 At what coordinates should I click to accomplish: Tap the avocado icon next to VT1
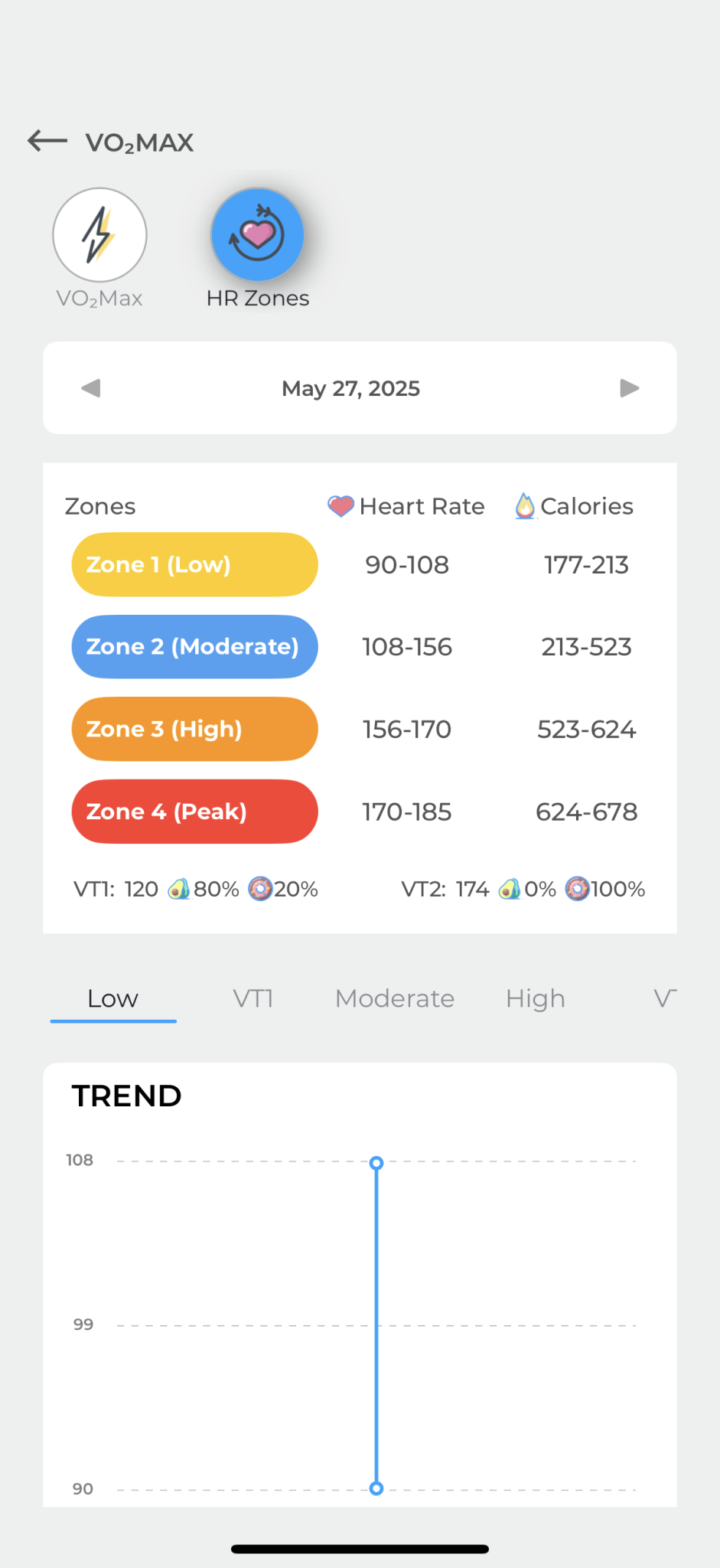click(178, 889)
